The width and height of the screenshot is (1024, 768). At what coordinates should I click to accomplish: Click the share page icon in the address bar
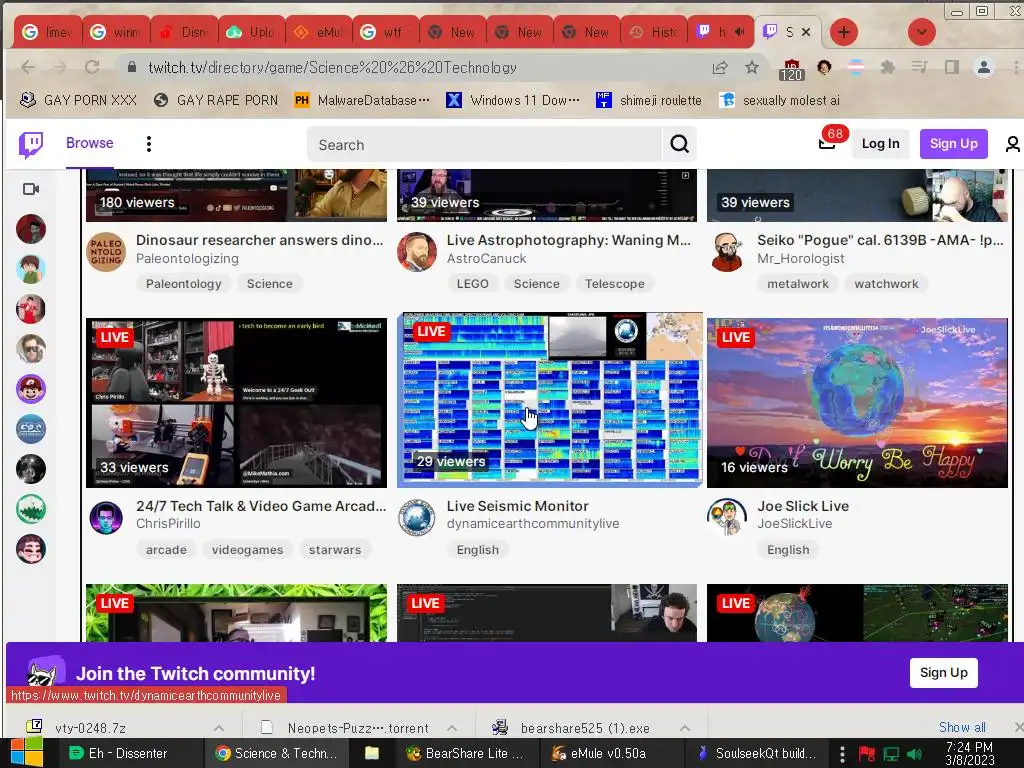(x=720, y=67)
